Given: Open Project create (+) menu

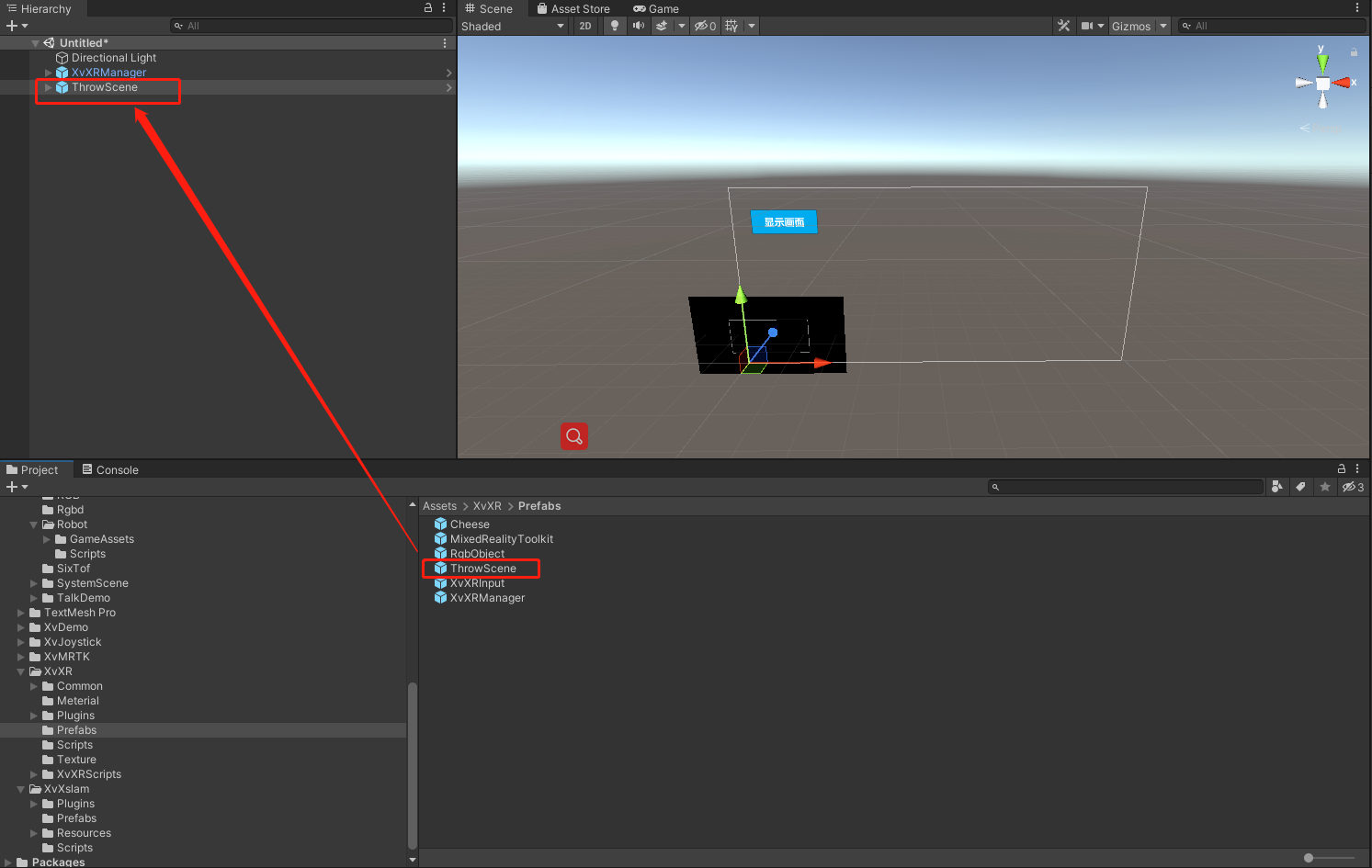Looking at the screenshot, I should pyautogui.click(x=17, y=487).
